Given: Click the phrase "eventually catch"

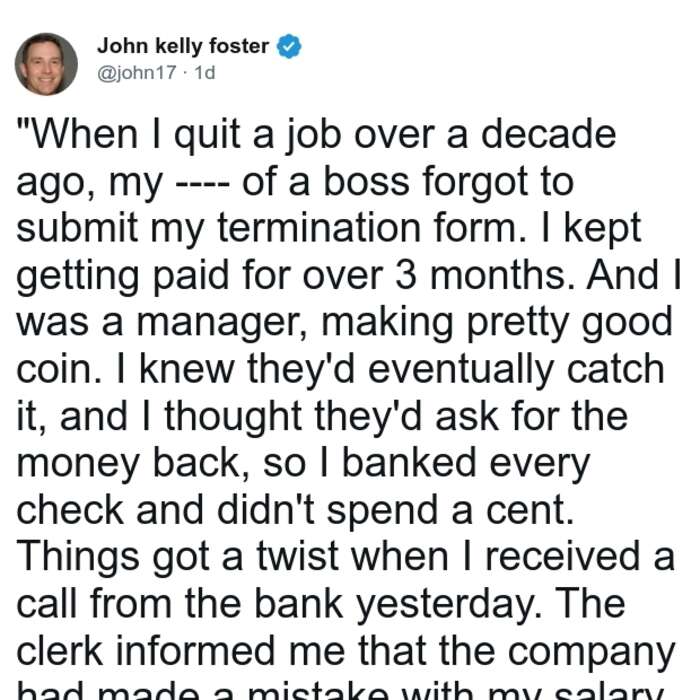Looking at the screenshot, I should tap(516, 370).
